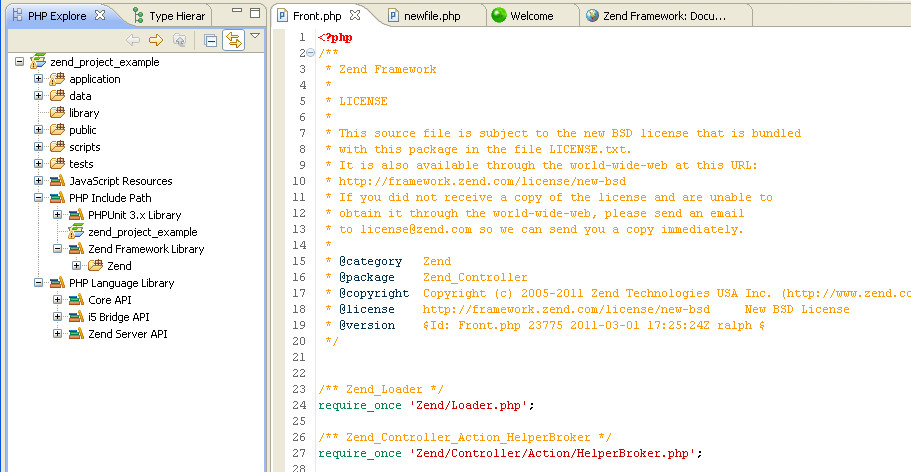Switch to the Type Hierarchy tab
The width and height of the screenshot is (911, 472).
(x=168, y=16)
